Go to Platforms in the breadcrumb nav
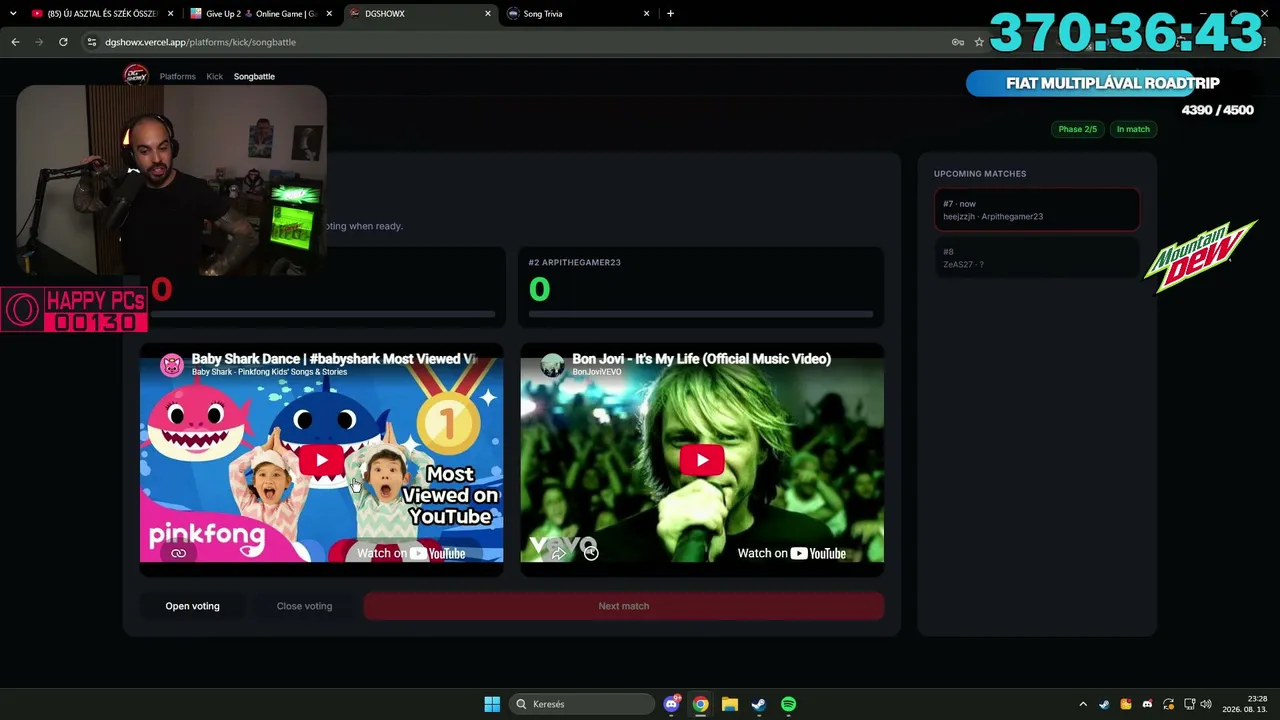 coord(178,76)
